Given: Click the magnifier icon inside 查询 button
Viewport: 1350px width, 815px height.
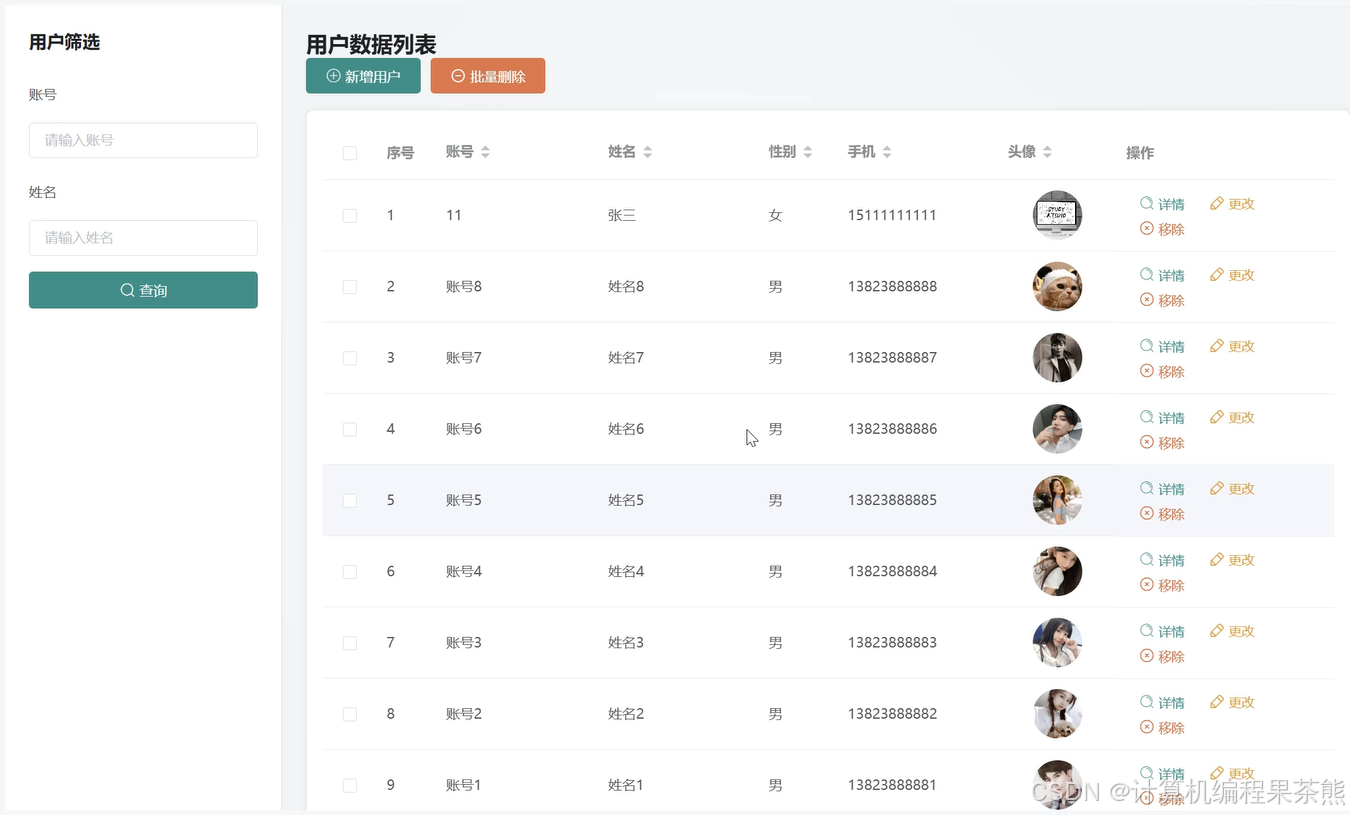Looking at the screenshot, I should [x=126, y=290].
